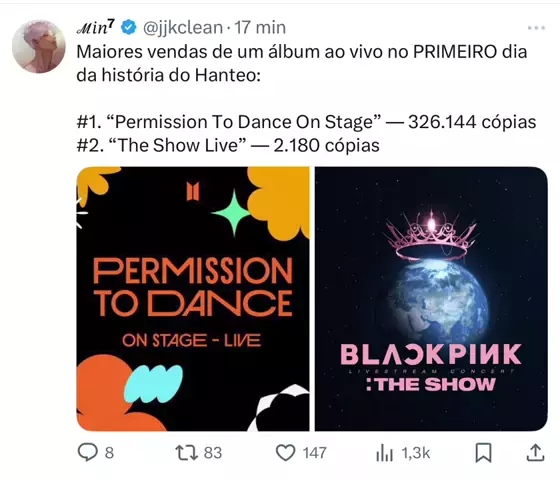Open the BLACKPINK The Show image
Viewport: 560px width, 480px height.
(431, 299)
